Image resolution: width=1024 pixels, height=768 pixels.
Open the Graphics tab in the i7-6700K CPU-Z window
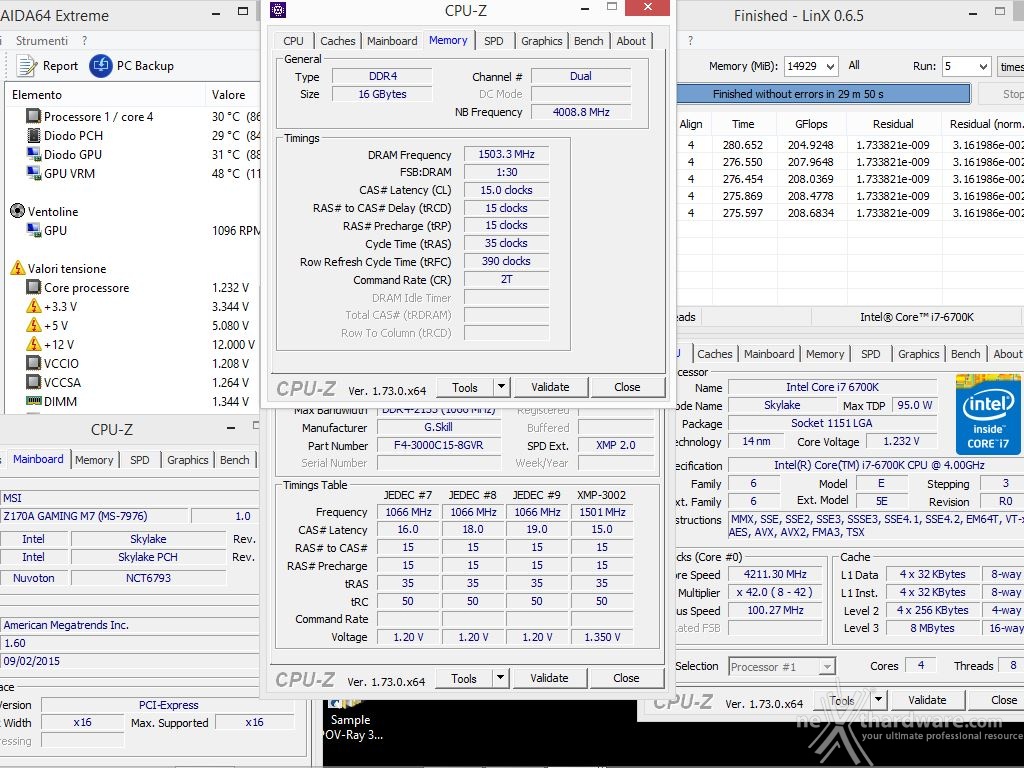click(918, 353)
